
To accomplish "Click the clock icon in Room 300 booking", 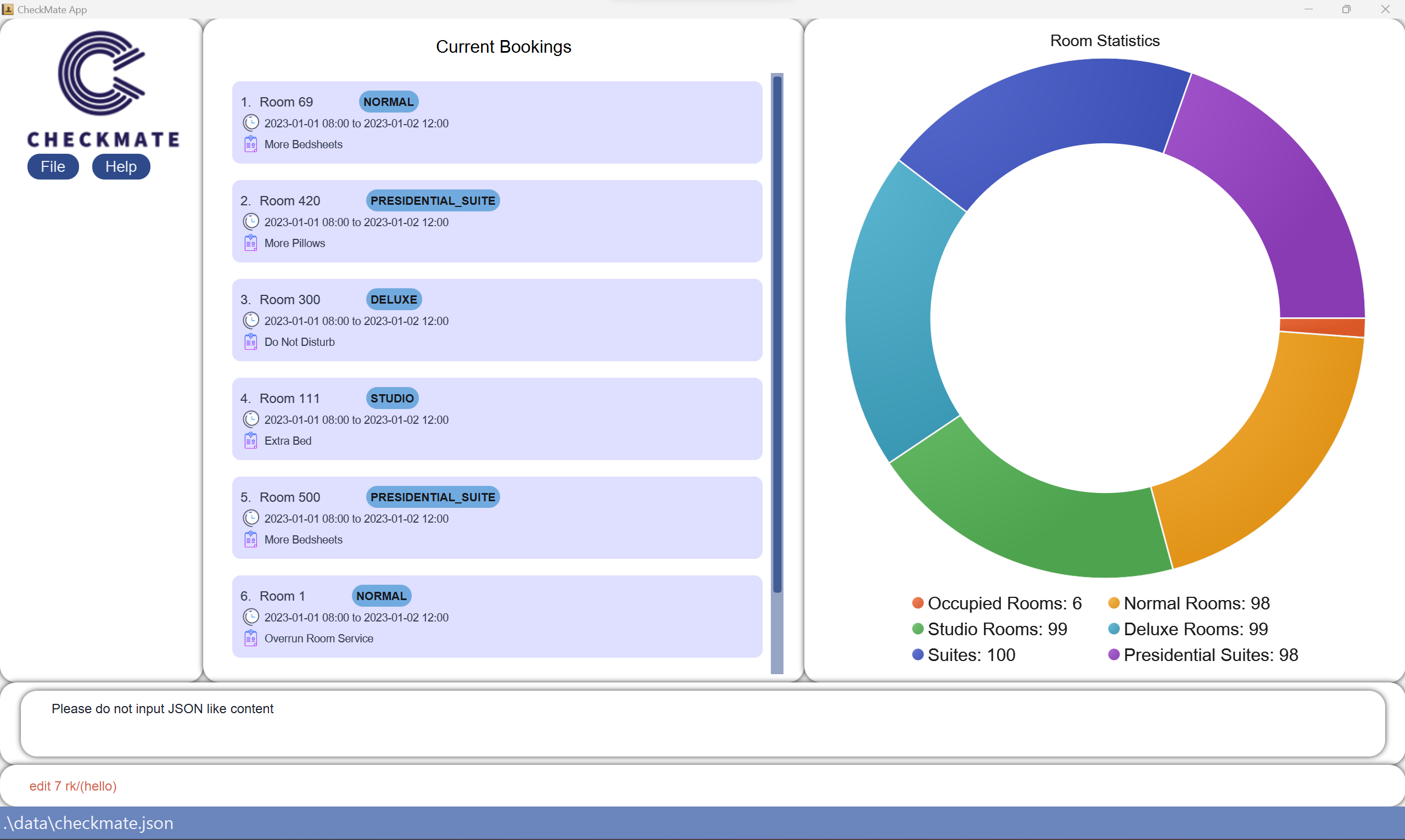I will tap(251, 321).
